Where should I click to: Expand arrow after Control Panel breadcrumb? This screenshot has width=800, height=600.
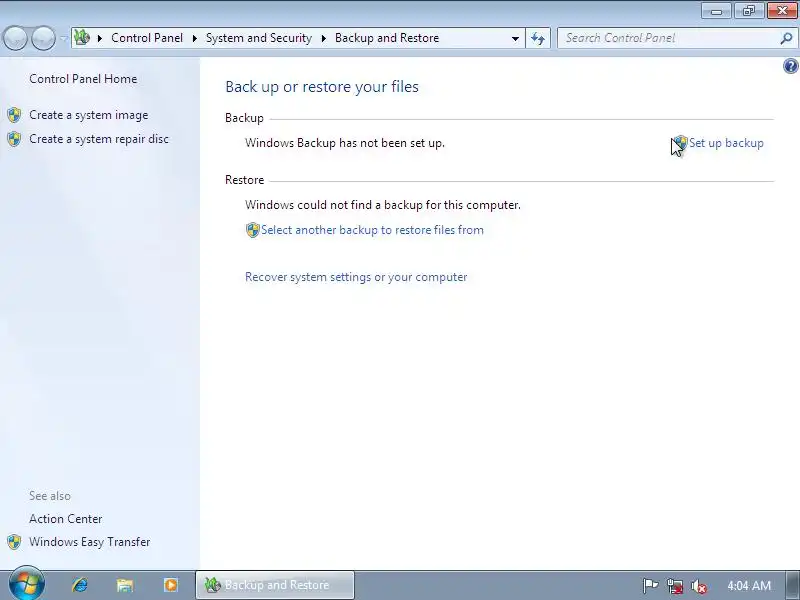point(194,38)
